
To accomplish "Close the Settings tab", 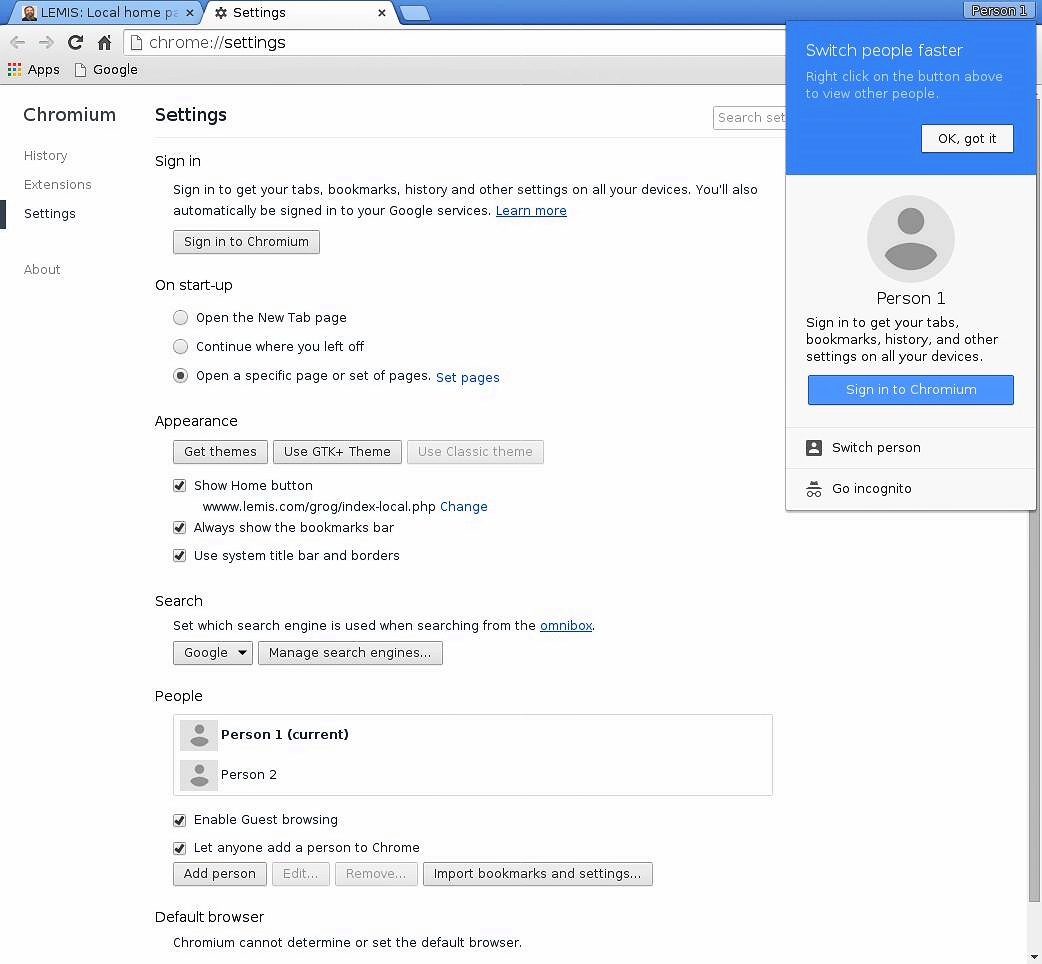I will point(382,13).
